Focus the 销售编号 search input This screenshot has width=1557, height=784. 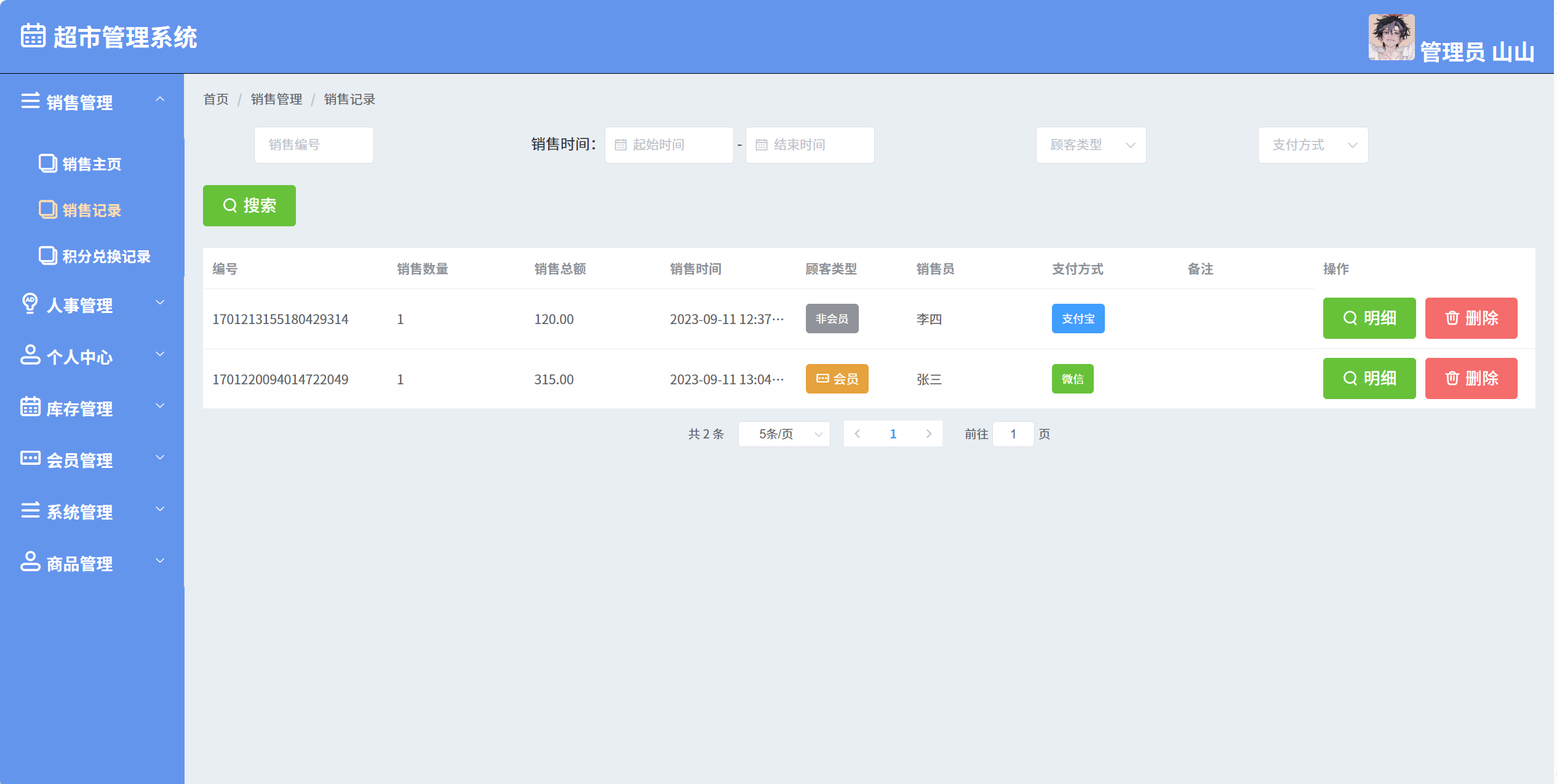tap(314, 145)
